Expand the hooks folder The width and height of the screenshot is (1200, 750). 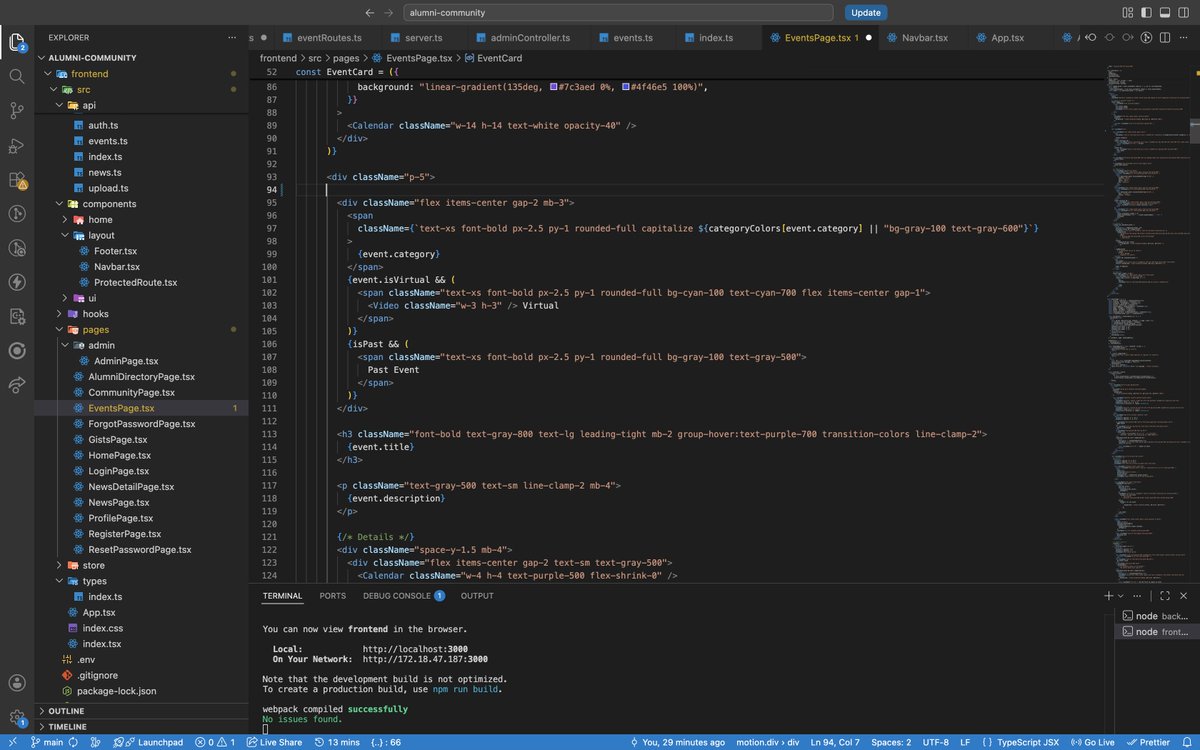coord(140,314)
